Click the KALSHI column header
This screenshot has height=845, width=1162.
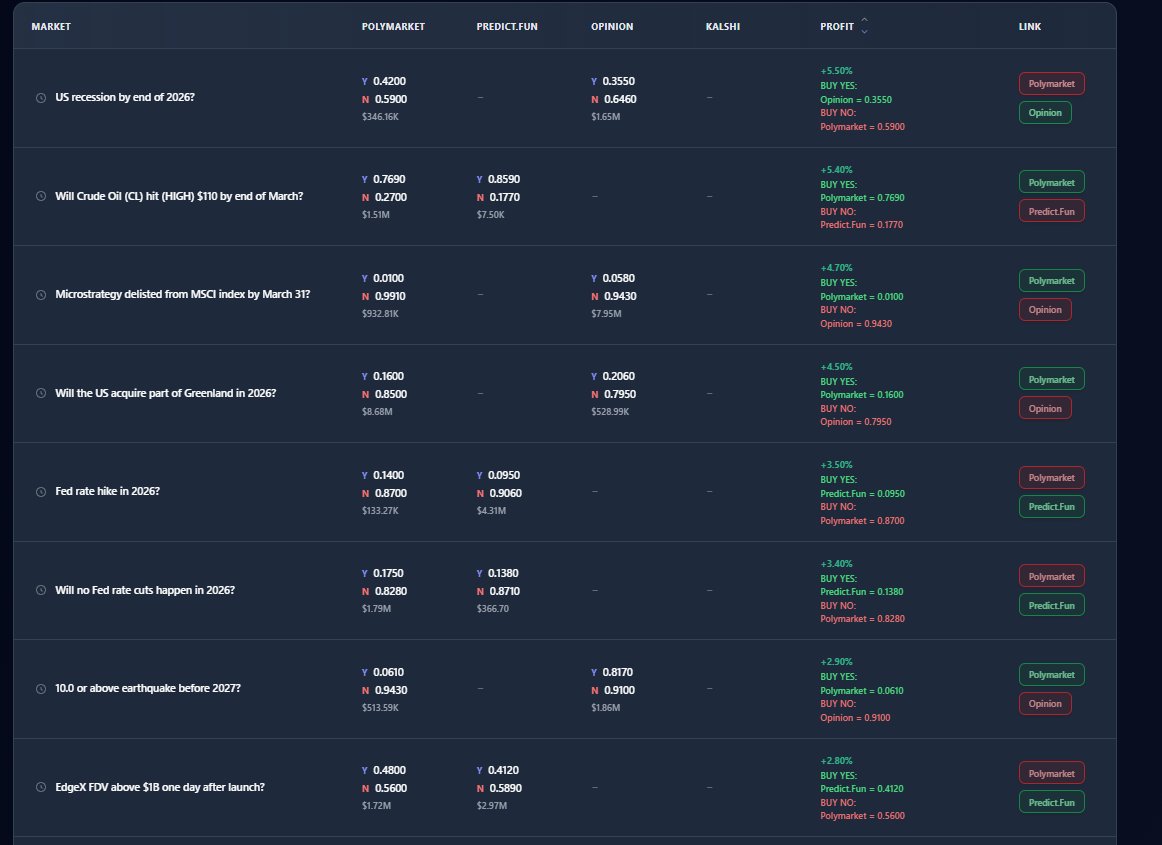click(x=723, y=27)
